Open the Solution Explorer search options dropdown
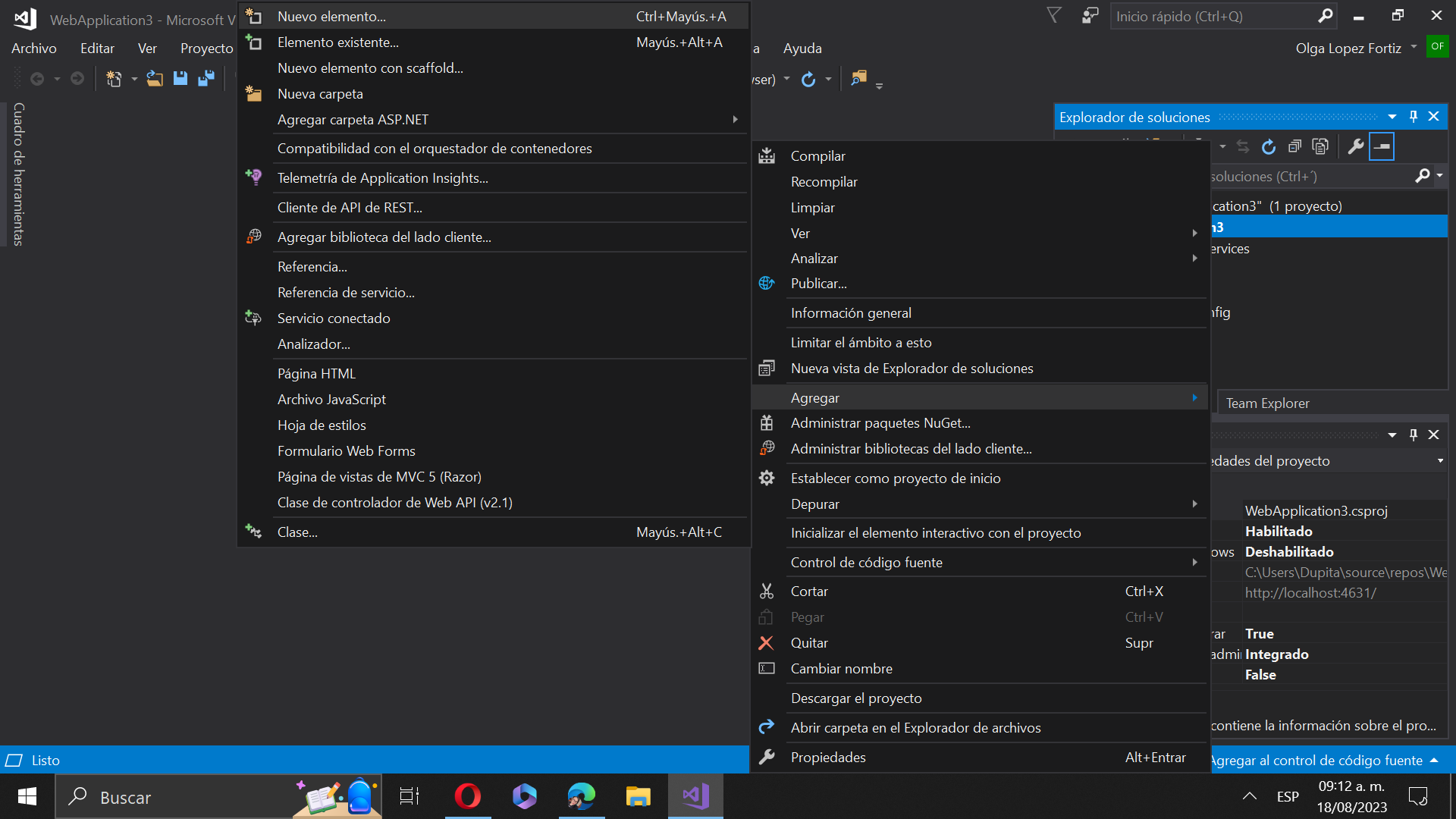 (x=1439, y=176)
